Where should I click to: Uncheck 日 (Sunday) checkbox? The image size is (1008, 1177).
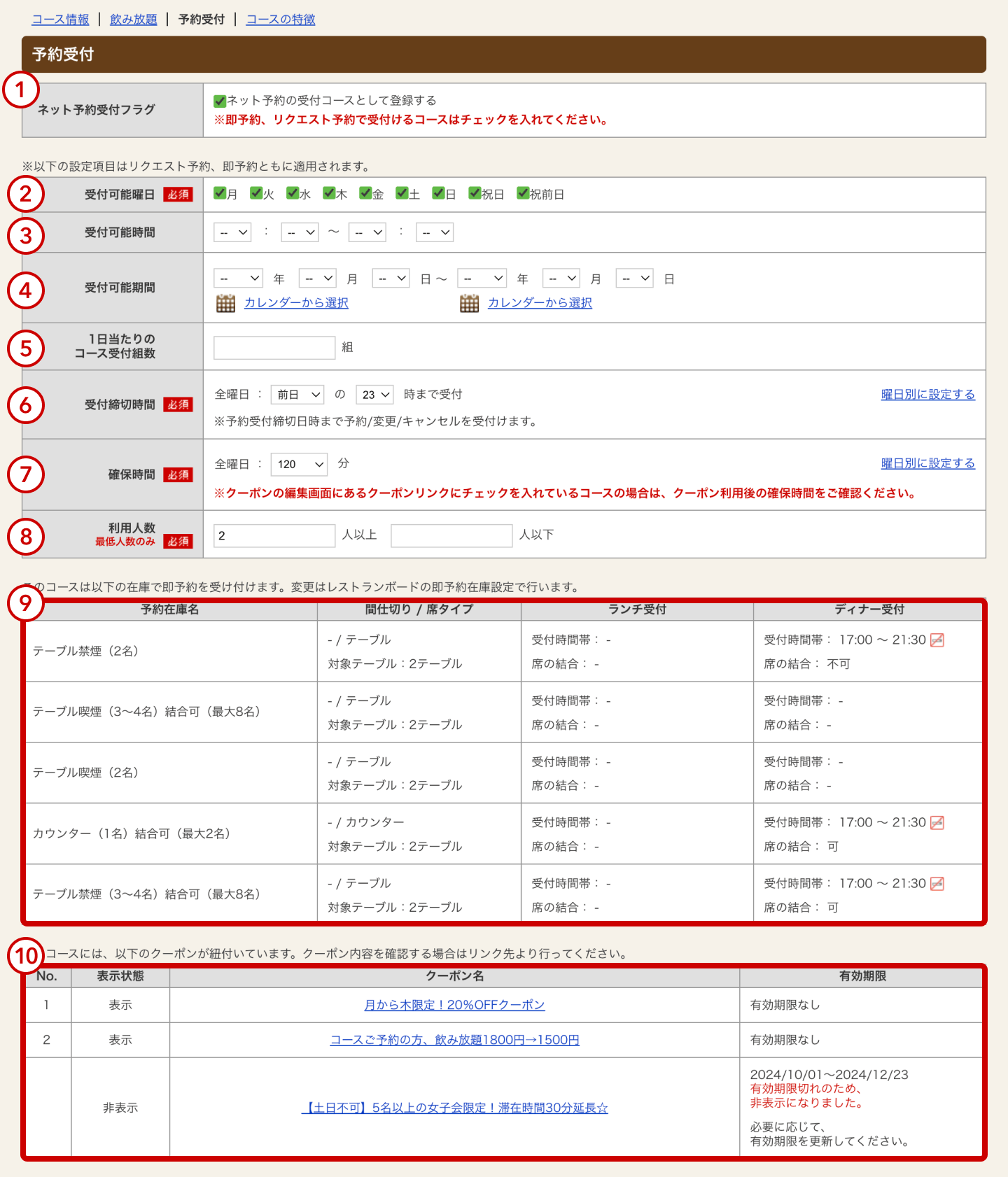coord(438,193)
